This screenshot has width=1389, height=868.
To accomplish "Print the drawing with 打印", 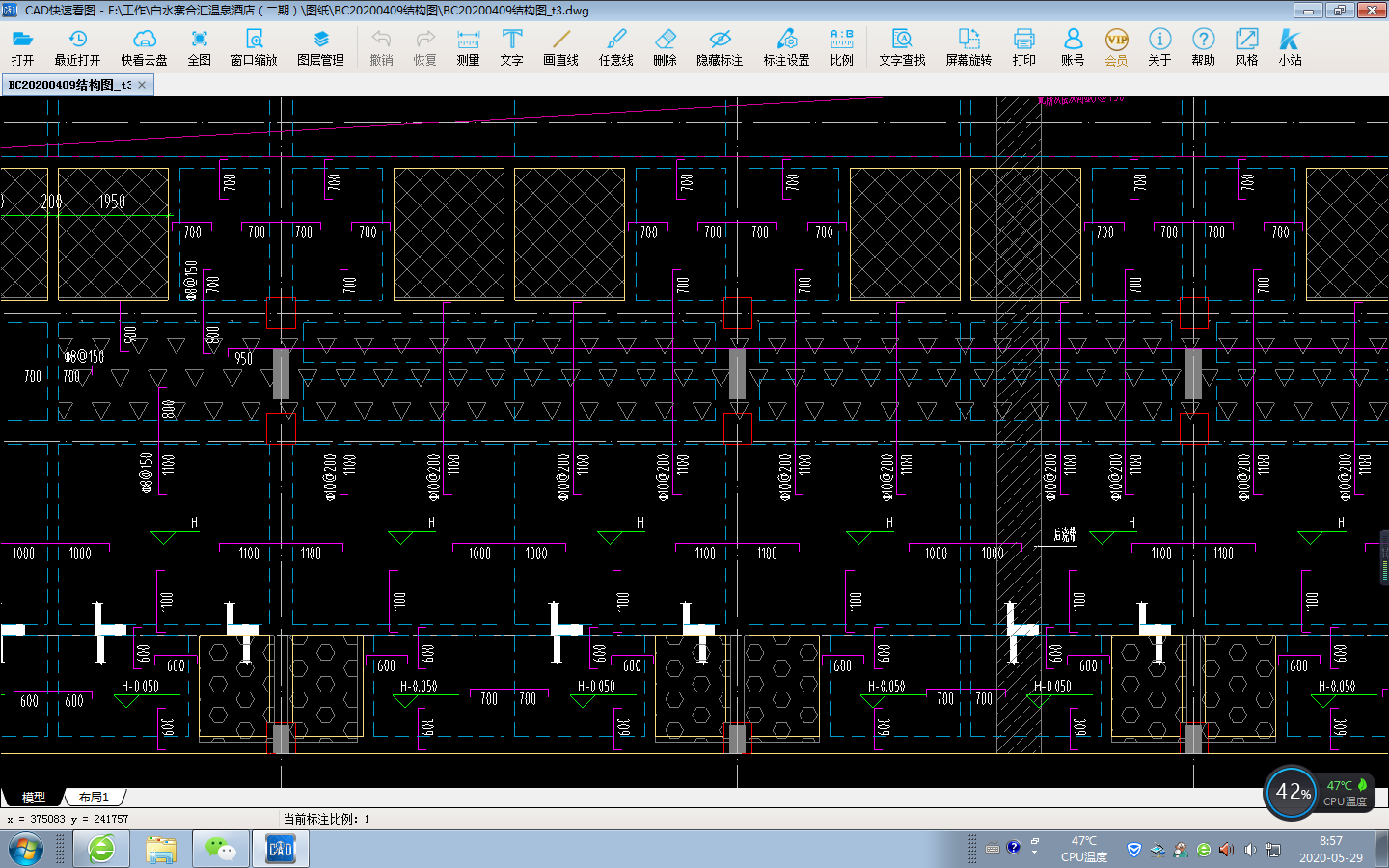I will [1023, 46].
